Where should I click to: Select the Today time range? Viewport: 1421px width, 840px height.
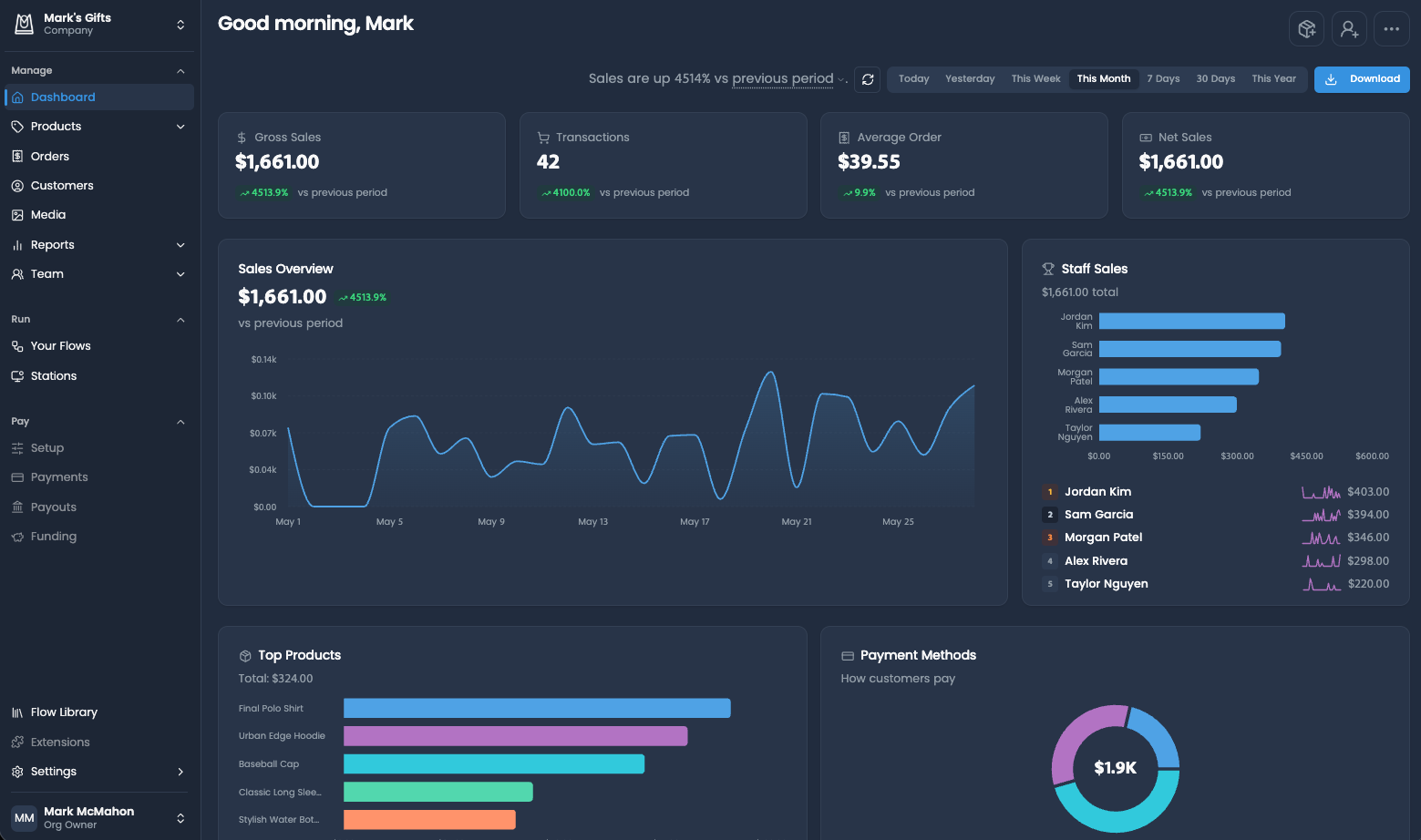point(913,79)
